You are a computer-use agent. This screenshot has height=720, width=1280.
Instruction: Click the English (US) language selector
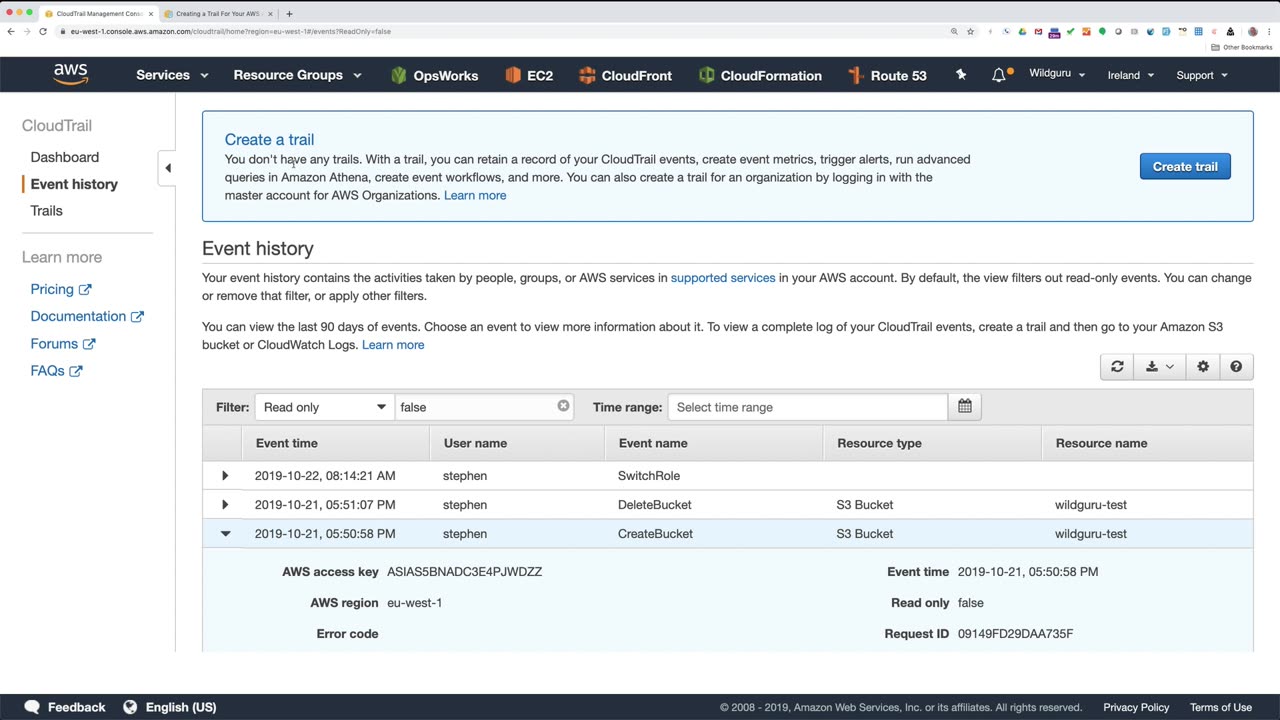pyautogui.click(x=181, y=707)
